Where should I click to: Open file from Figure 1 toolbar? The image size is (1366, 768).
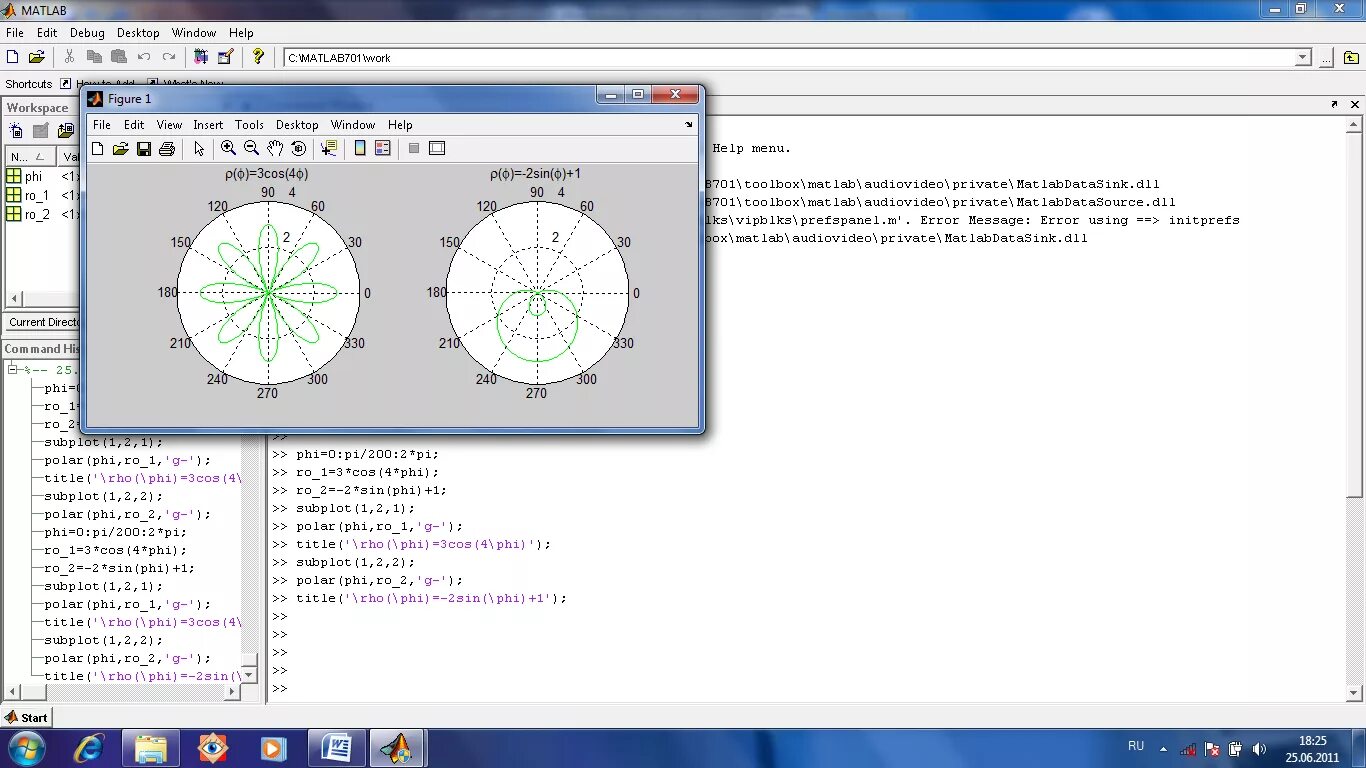point(120,149)
